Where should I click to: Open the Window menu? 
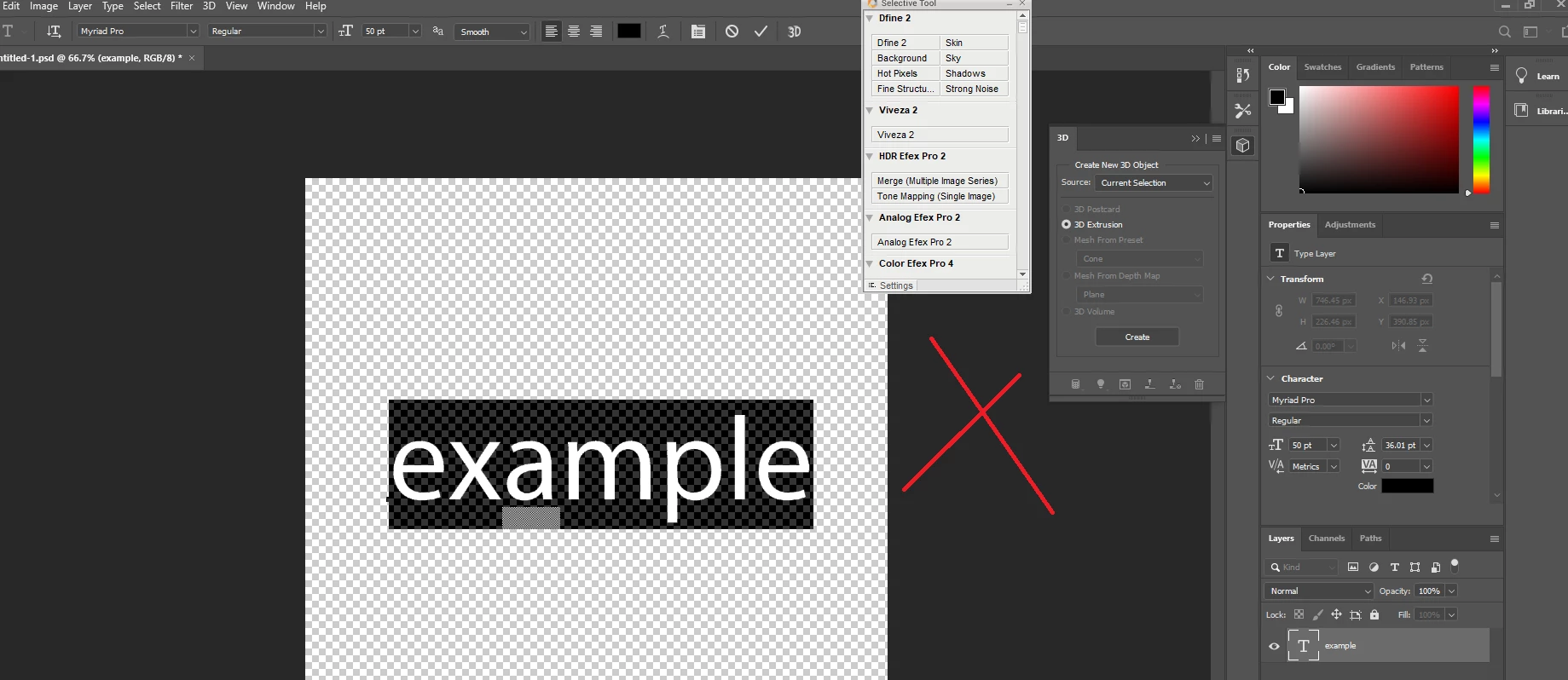tap(276, 6)
